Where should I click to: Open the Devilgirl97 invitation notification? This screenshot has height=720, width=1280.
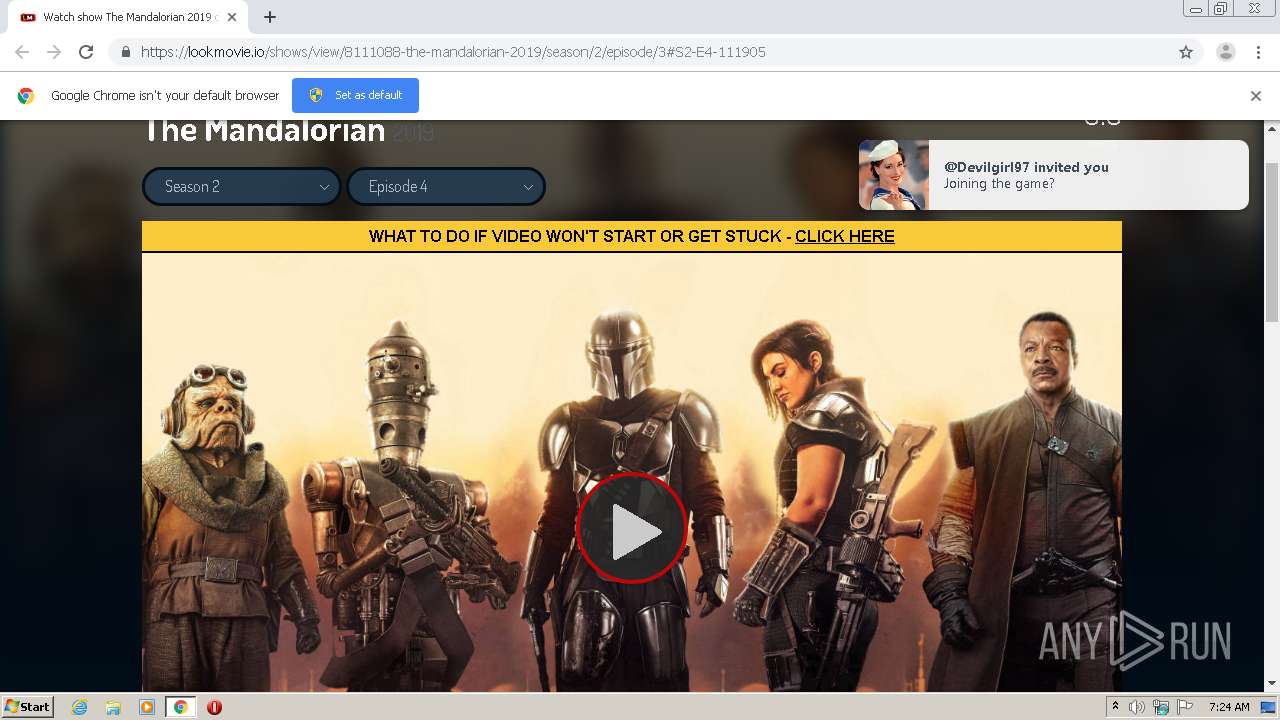pyautogui.click(x=1053, y=175)
